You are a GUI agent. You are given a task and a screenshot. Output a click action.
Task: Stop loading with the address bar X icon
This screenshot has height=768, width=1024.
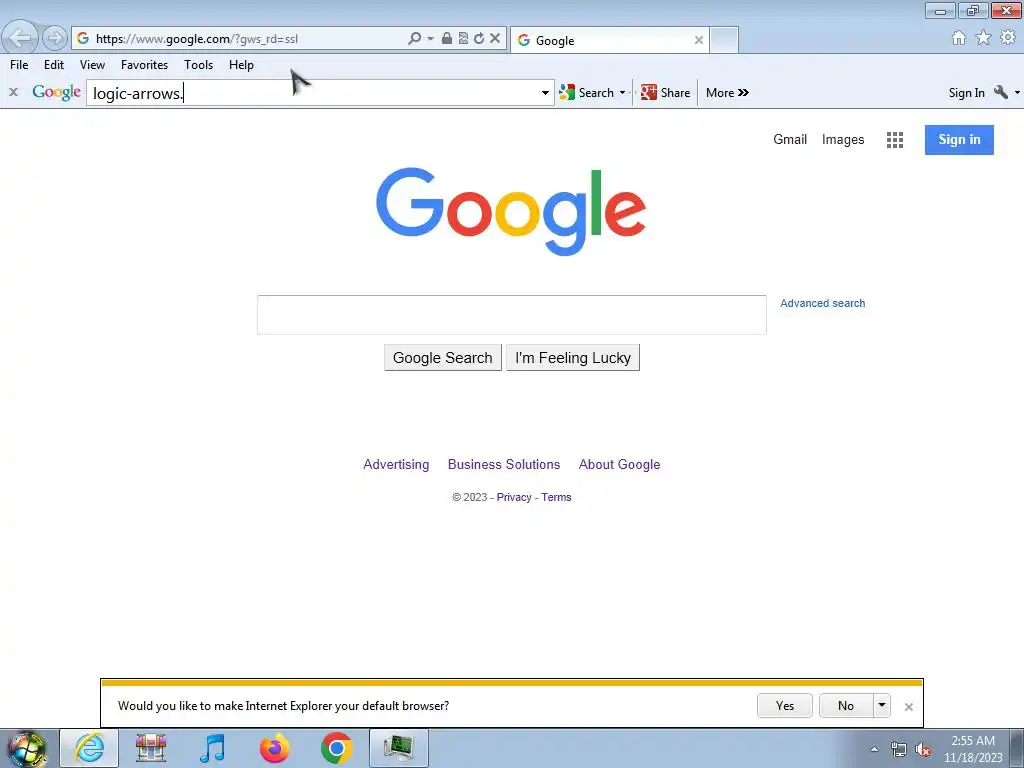(x=495, y=39)
